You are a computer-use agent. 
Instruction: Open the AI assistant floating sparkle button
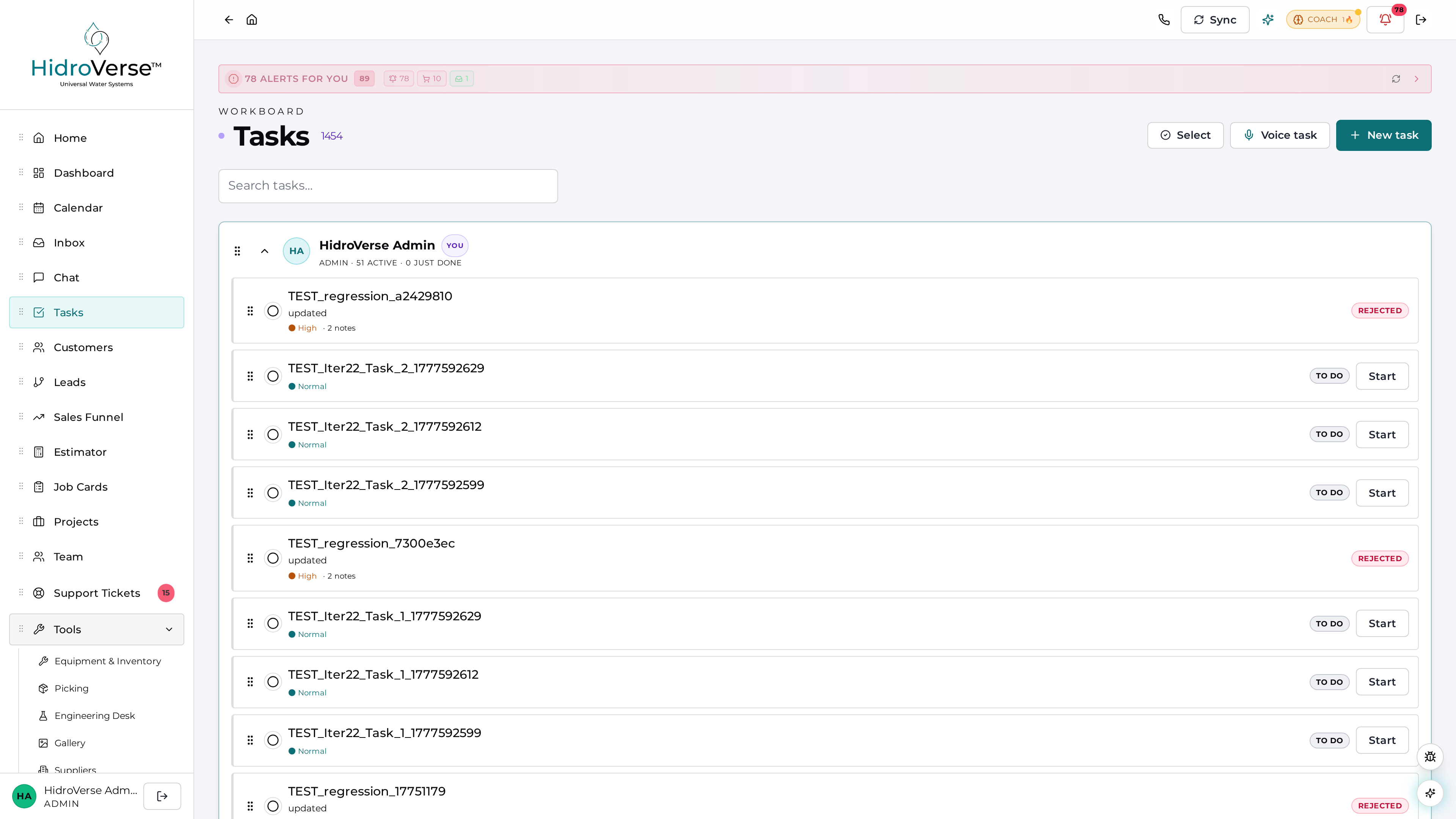click(x=1430, y=793)
